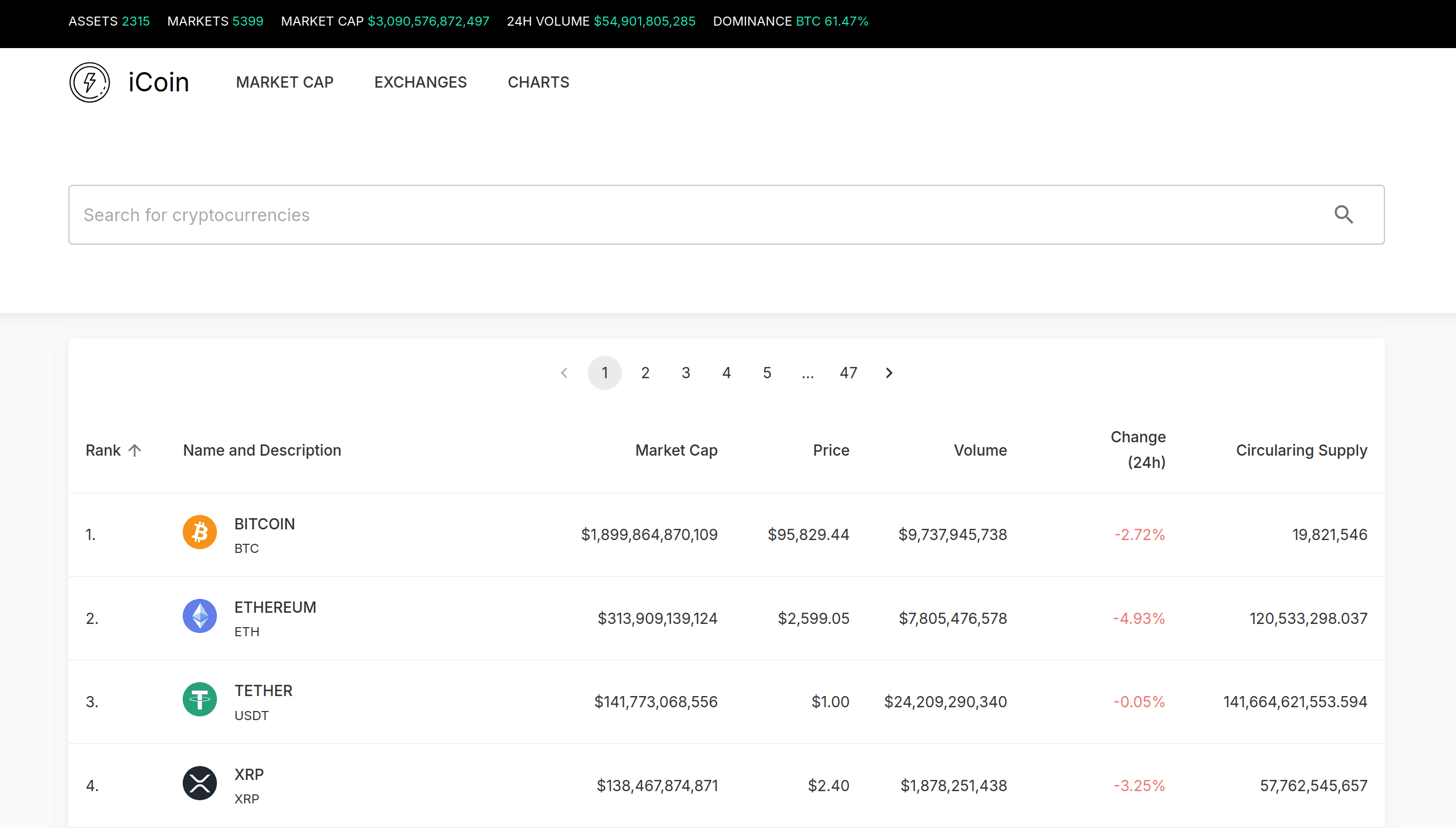Image resolution: width=1456 pixels, height=828 pixels.
Task: Click the Bitcoin coin icon
Action: 200,532
